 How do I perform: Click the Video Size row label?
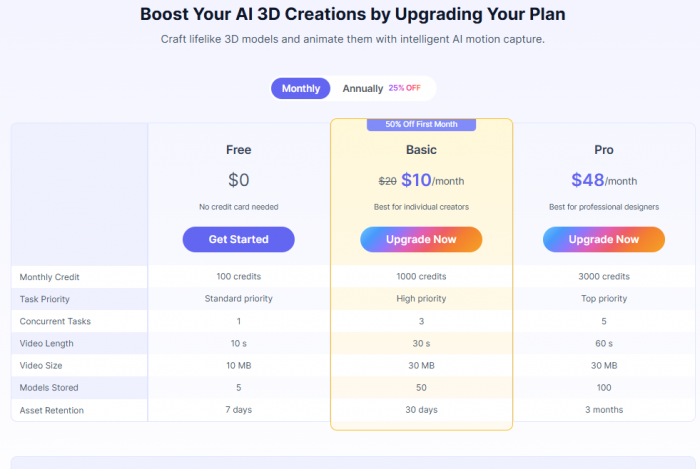[43, 365]
